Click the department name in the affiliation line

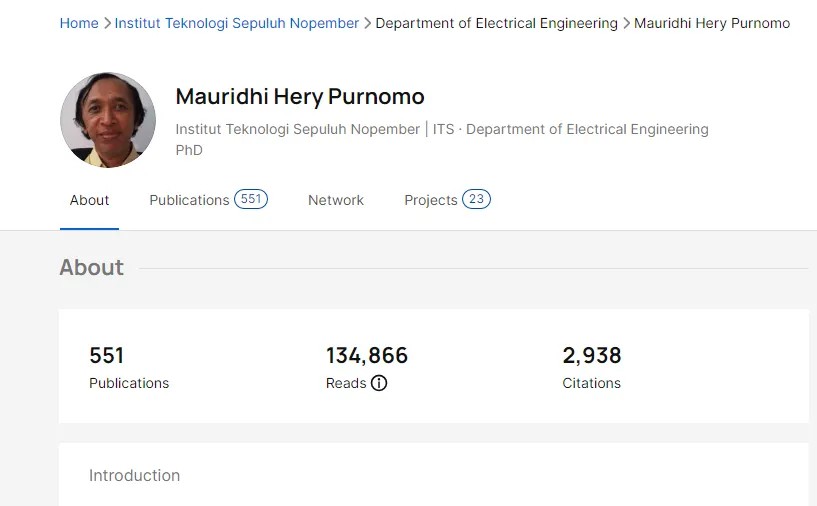(587, 129)
